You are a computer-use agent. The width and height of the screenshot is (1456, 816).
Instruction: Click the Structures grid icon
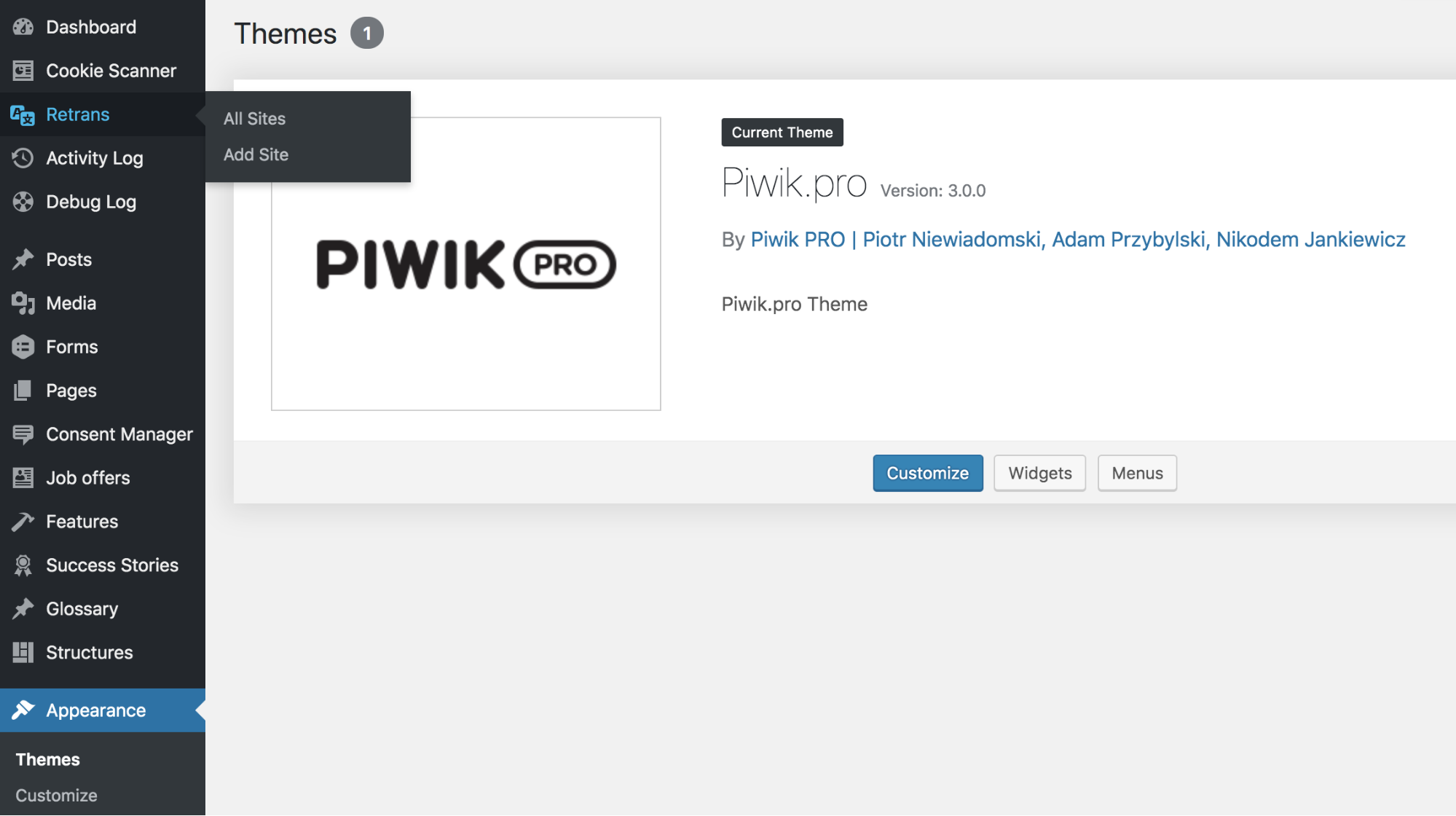23,653
